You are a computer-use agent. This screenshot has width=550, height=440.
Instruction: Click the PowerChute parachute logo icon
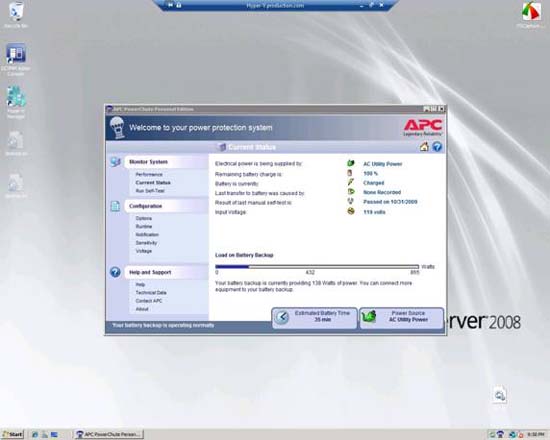[x=118, y=128]
